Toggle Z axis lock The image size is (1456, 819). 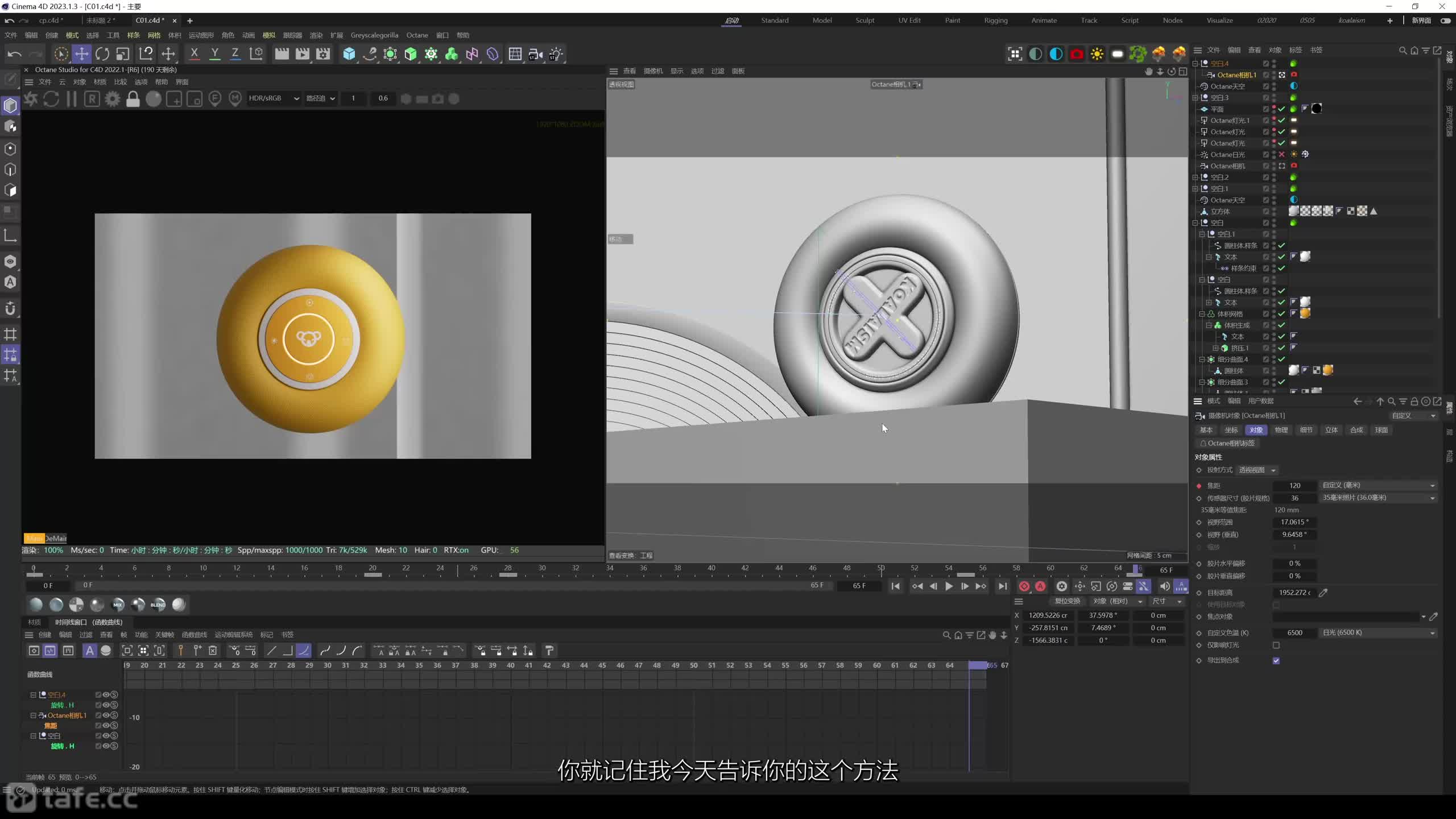coord(235,54)
